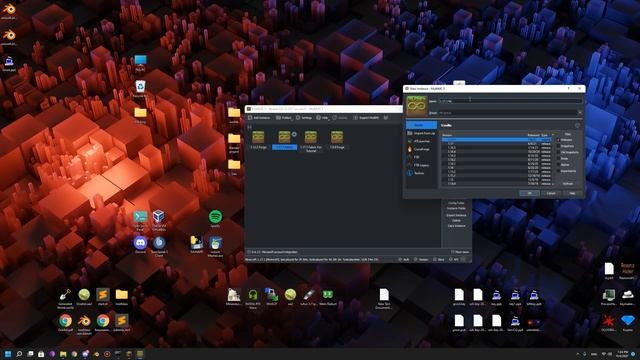
Task: Open the This PC desktop icon
Action: coord(140,63)
